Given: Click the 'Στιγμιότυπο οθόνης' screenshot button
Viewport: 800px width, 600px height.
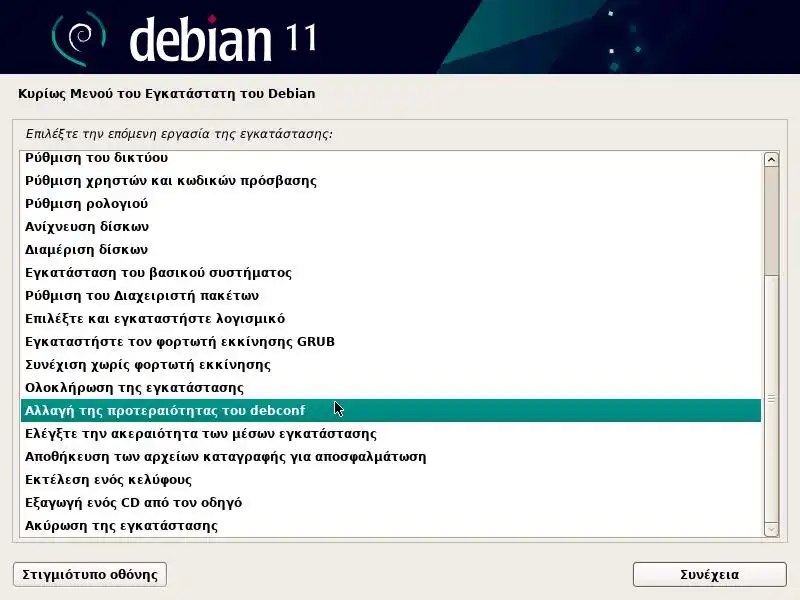Looking at the screenshot, I should (90, 574).
